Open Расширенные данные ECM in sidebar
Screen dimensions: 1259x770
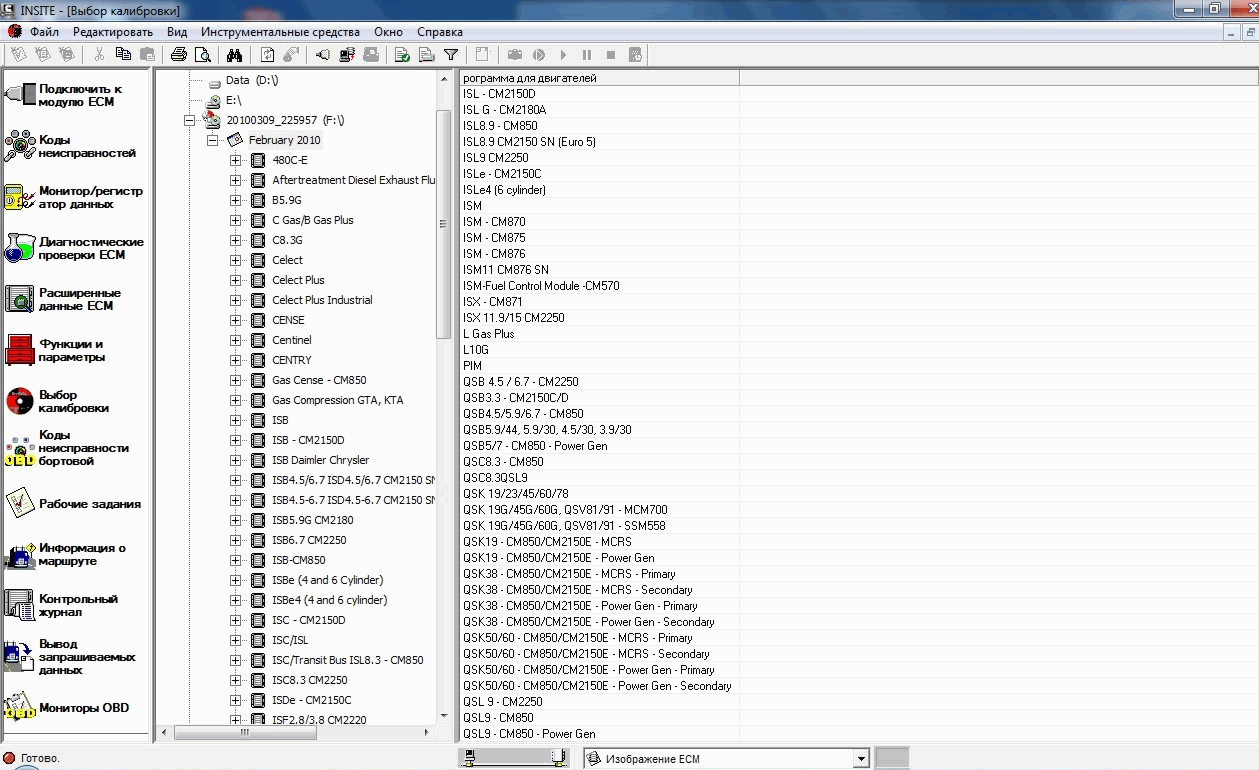(77, 299)
